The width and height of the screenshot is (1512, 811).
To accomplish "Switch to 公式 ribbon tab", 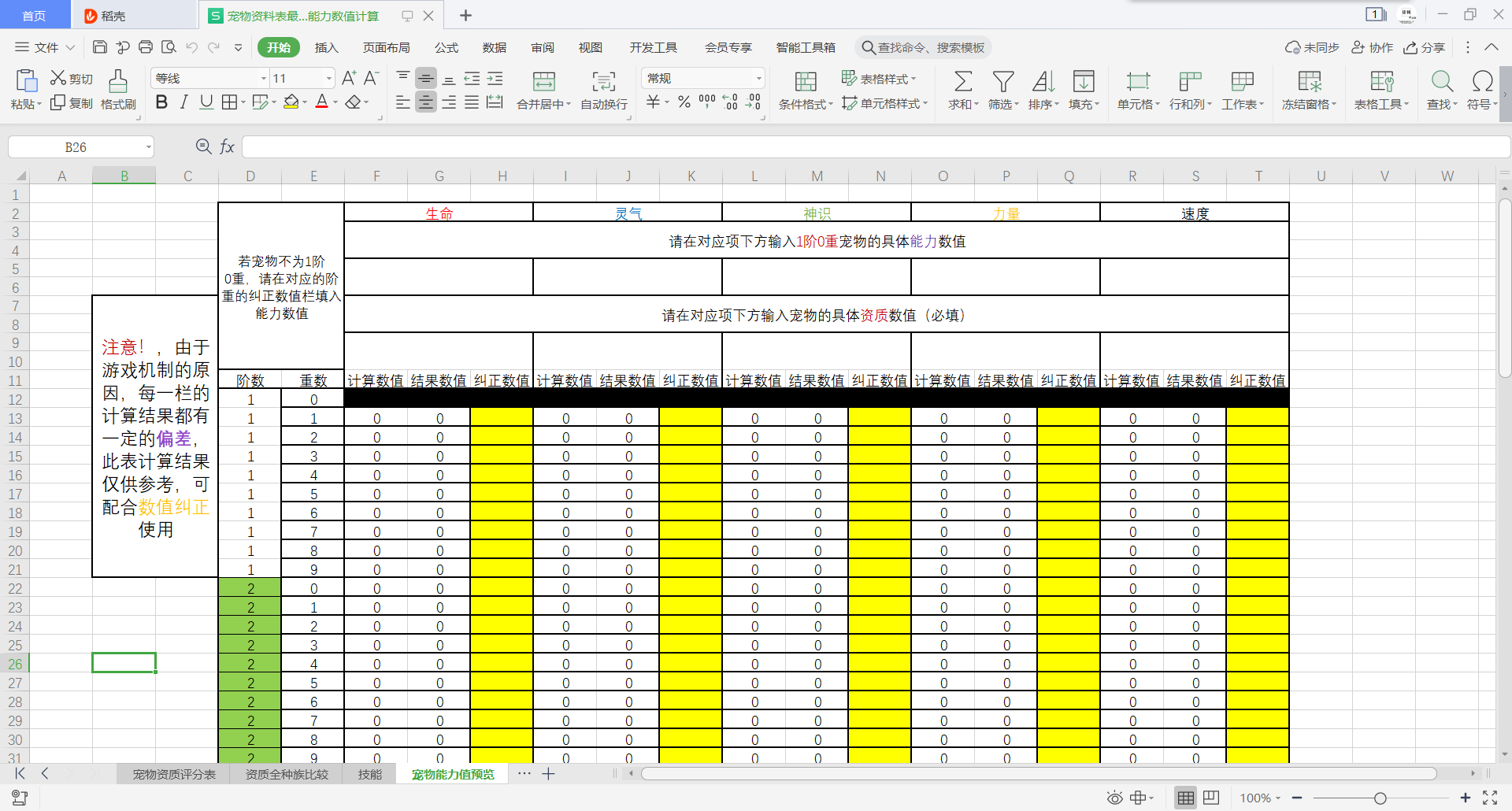I will click(x=447, y=47).
